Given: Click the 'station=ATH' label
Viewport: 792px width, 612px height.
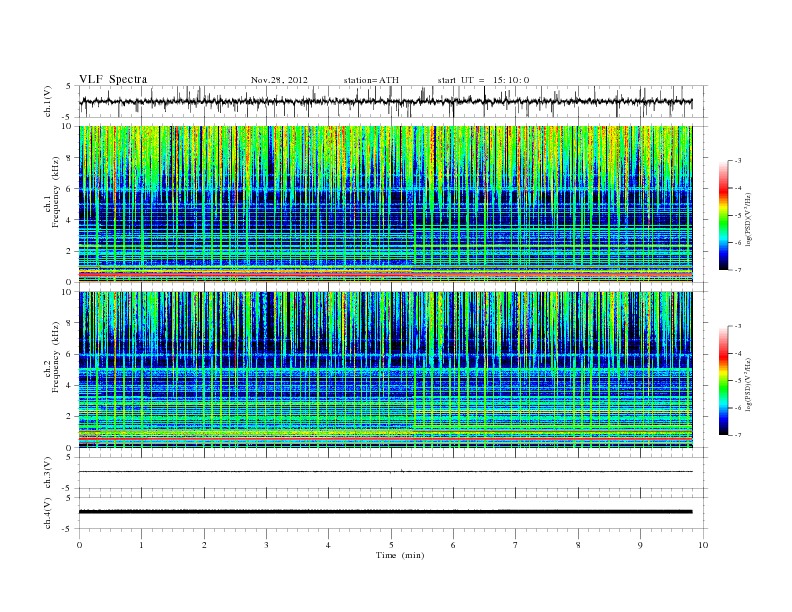Looking at the screenshot, I should (371, 80).
